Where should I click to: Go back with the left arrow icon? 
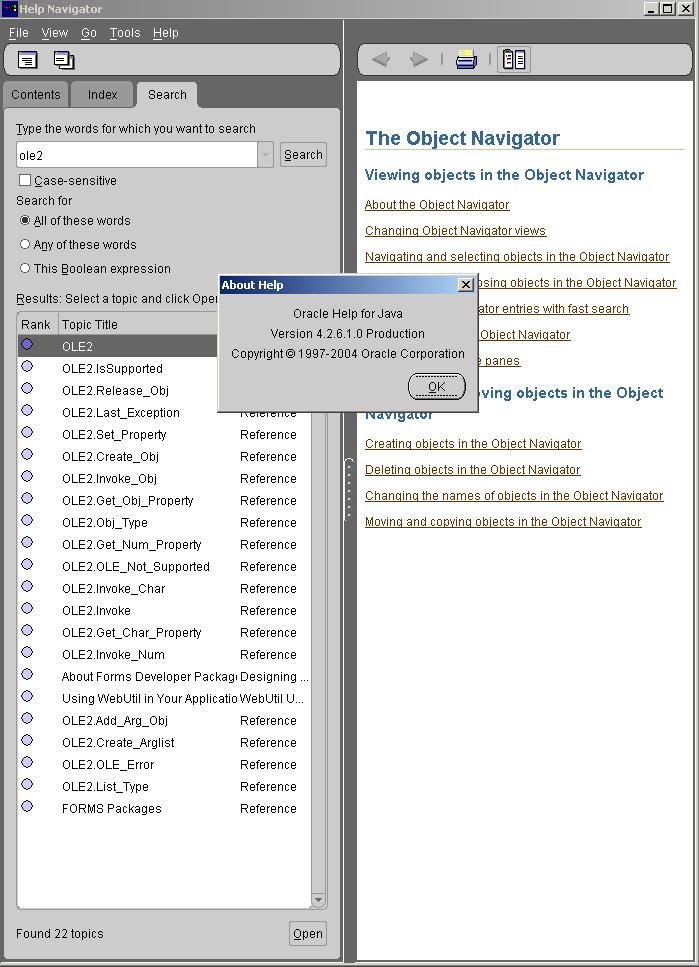381,59
